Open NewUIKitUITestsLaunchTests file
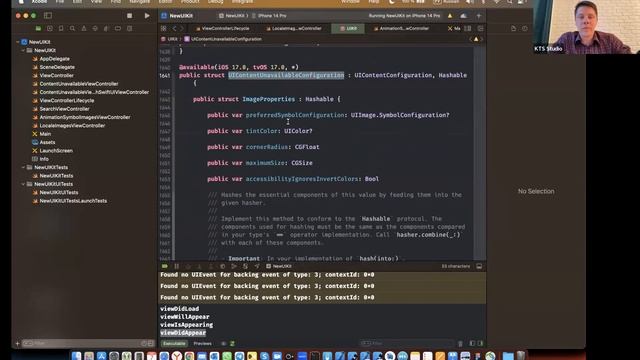This screenshot has width=640, height=360. (x=70, y=201)
